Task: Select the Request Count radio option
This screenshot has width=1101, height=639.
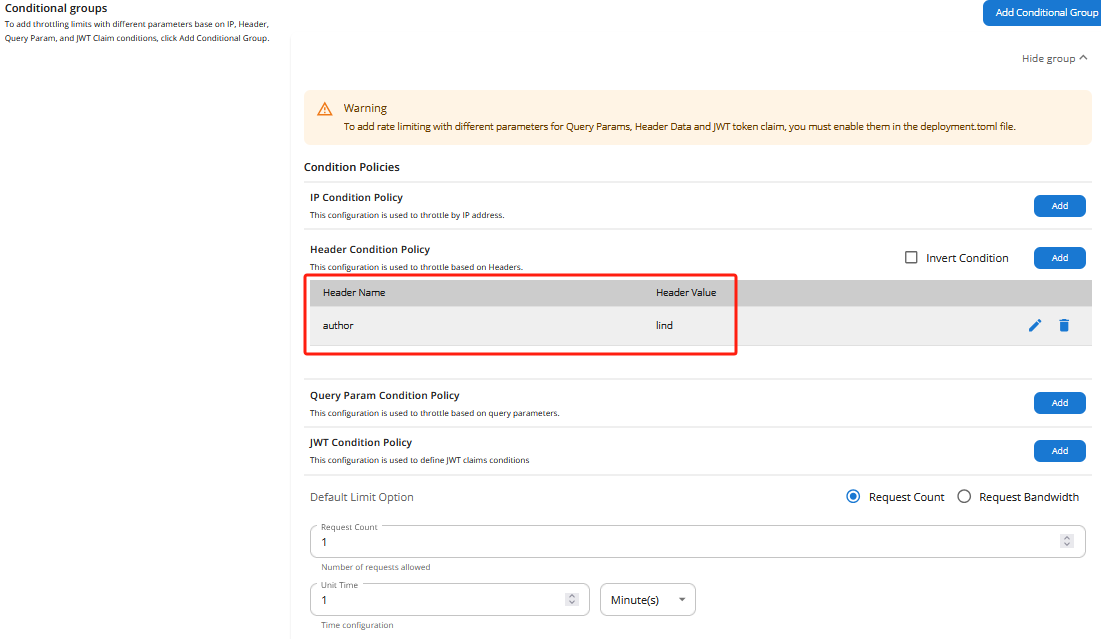Action: pyautogui.click(x=853, y=497)
